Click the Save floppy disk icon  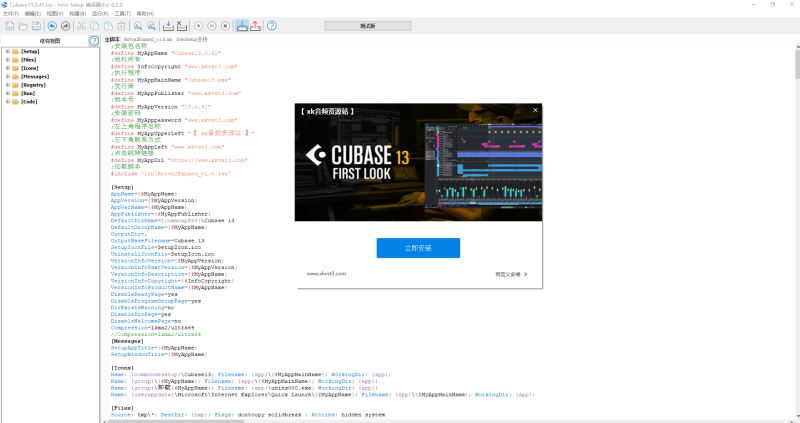[x=36, y=26]
